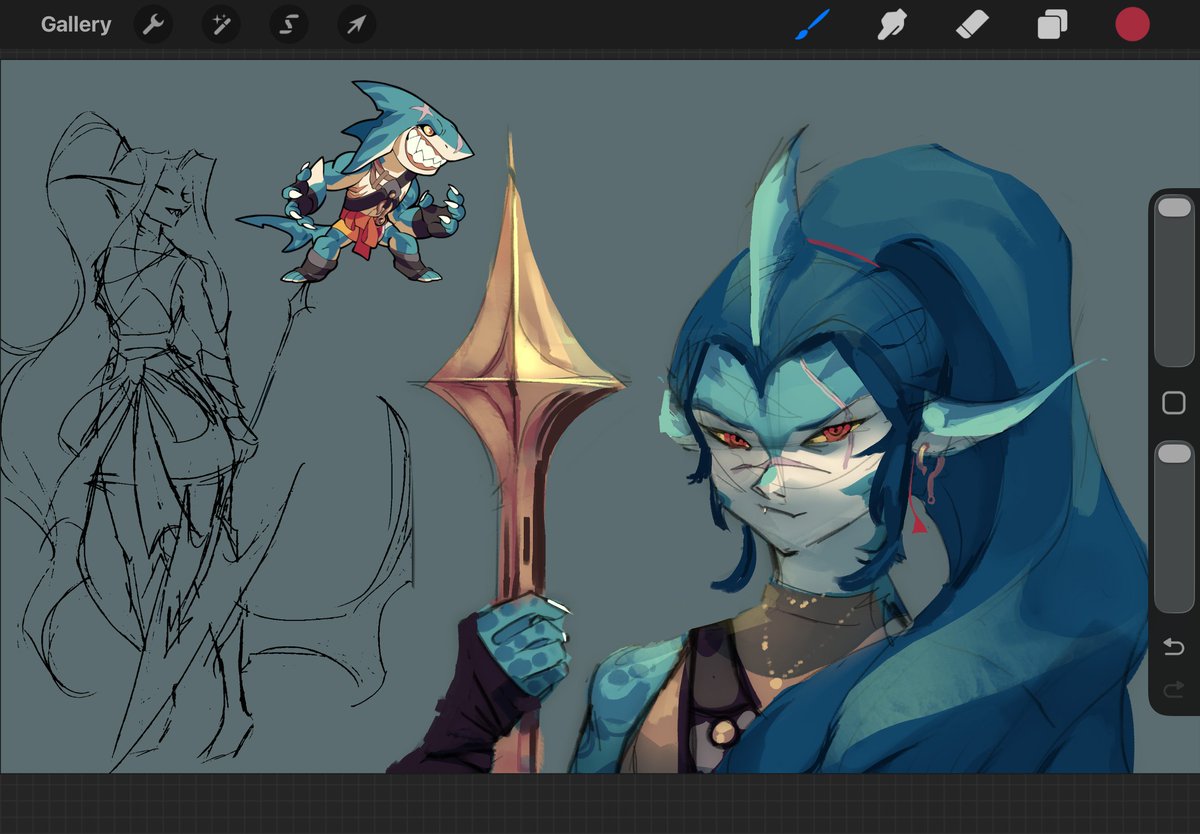Open the Actions wrench menu
This screenshot has height=834, width=1200.
(153, 25)
